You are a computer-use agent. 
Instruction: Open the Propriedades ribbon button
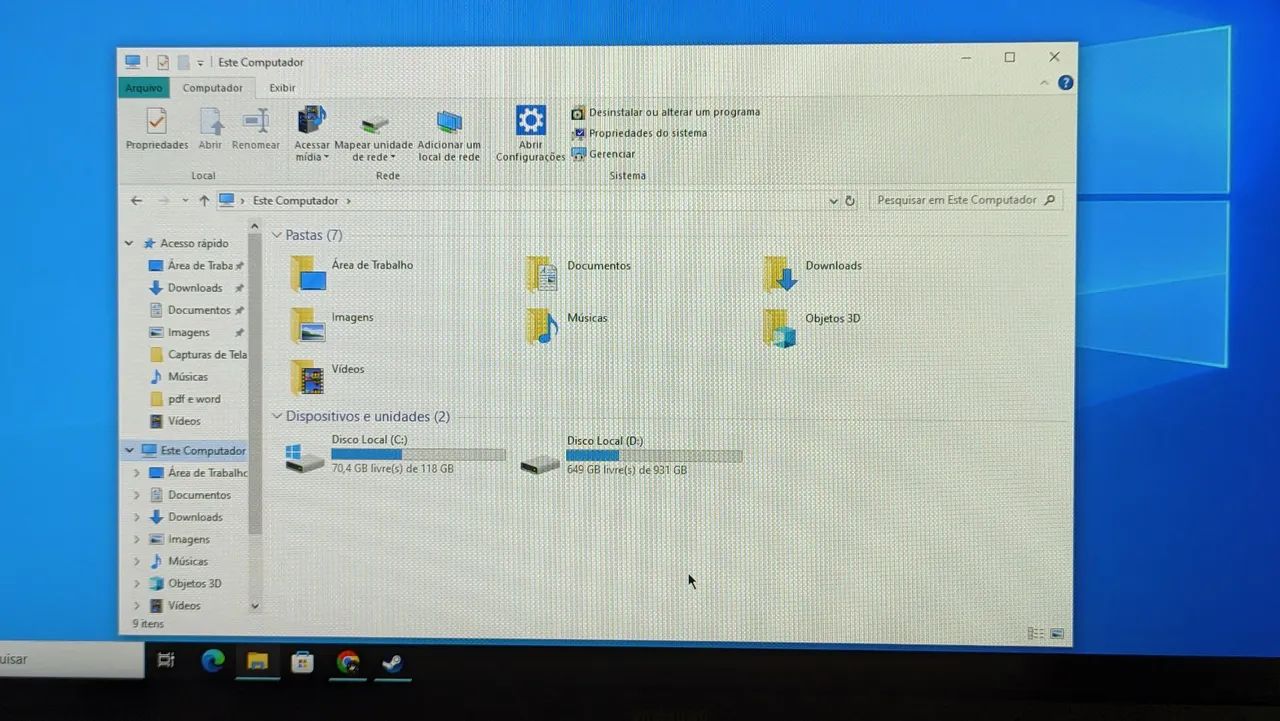pyautogui.click(x=157, y=130)
